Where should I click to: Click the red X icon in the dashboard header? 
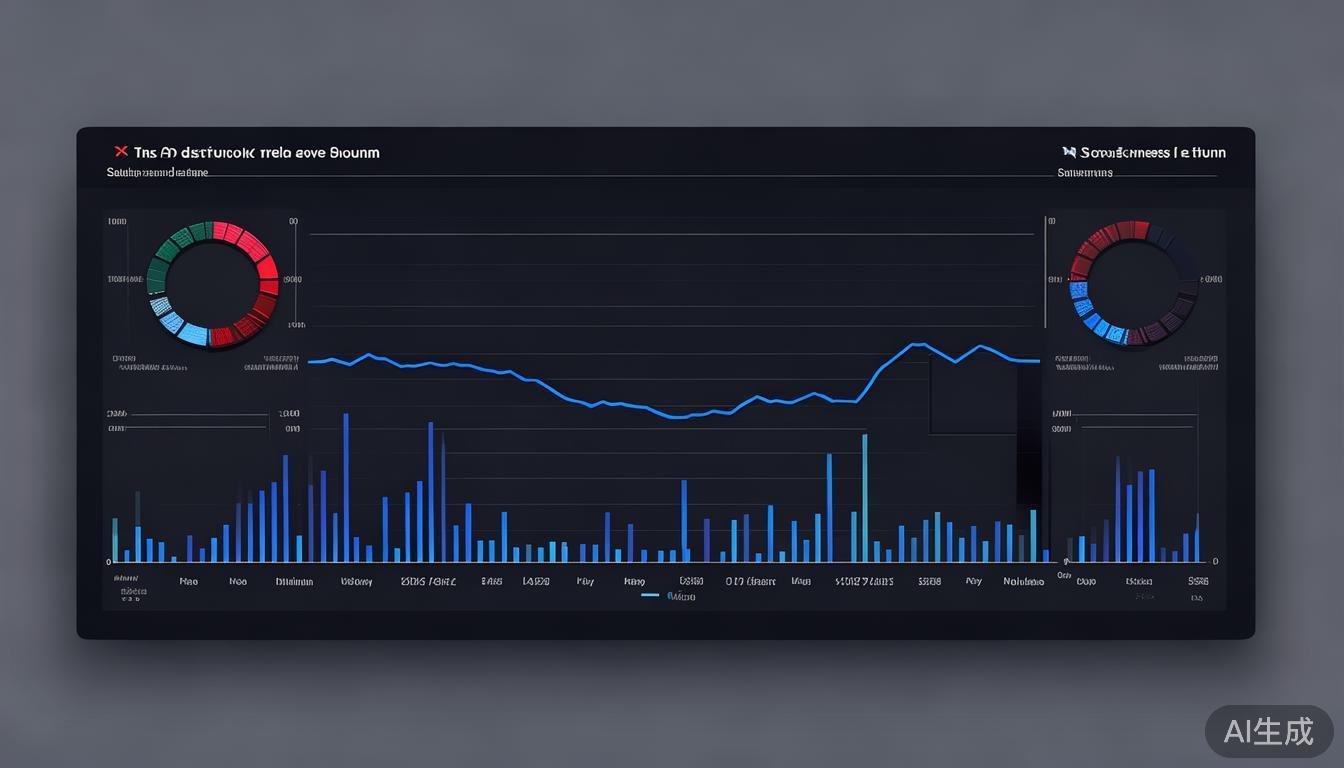click(121, 152)
